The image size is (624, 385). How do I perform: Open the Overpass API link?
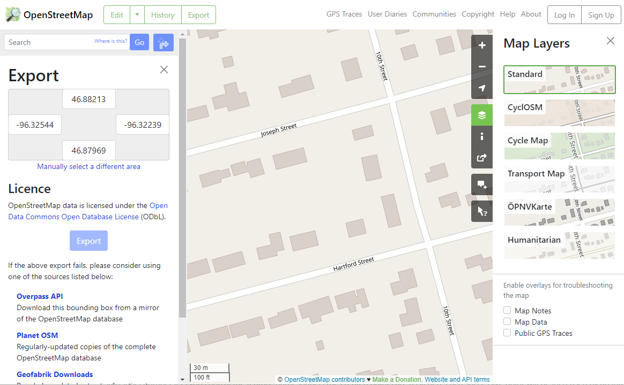point(40,296)
